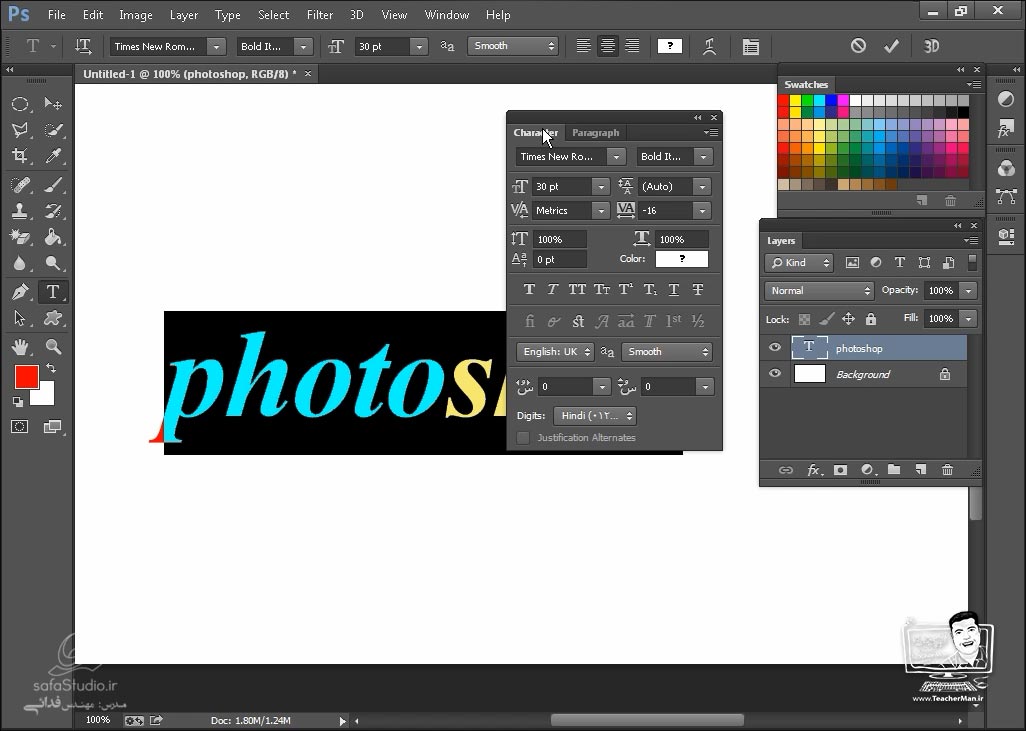Hide the photoshop text layer
1026x731 pixels.
(x=775, y=348)
